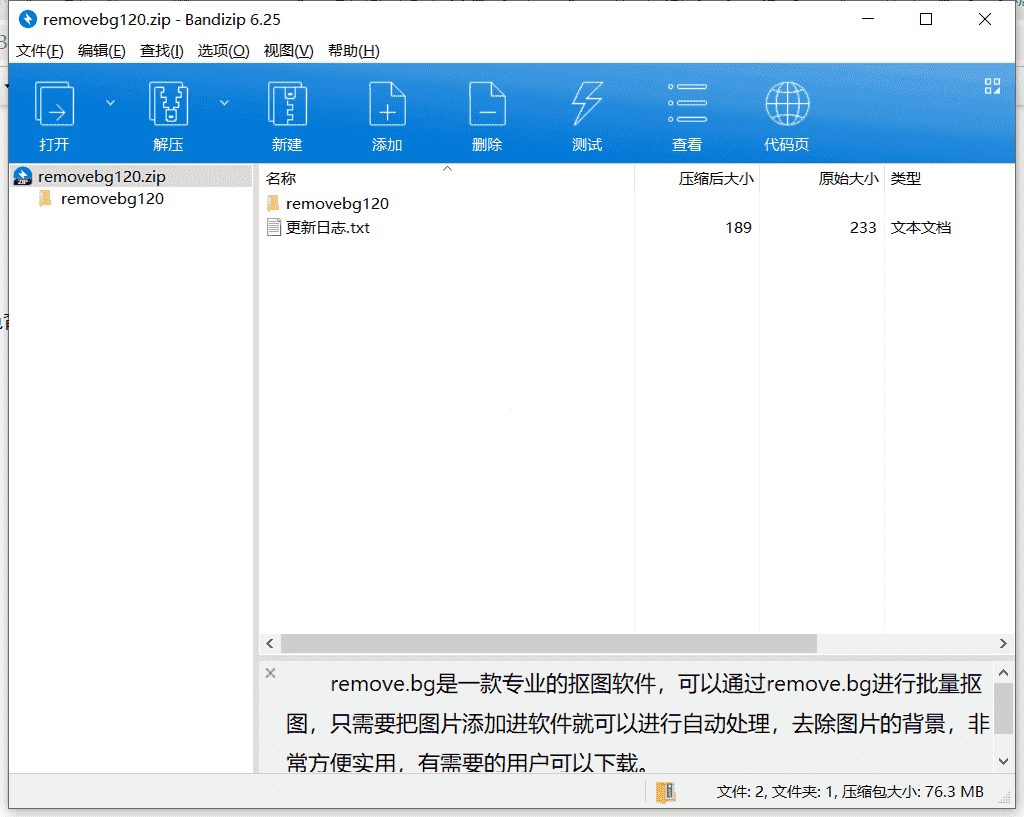
Task: Click the Code page (代码页) globe icon
Action: (787, 104)
